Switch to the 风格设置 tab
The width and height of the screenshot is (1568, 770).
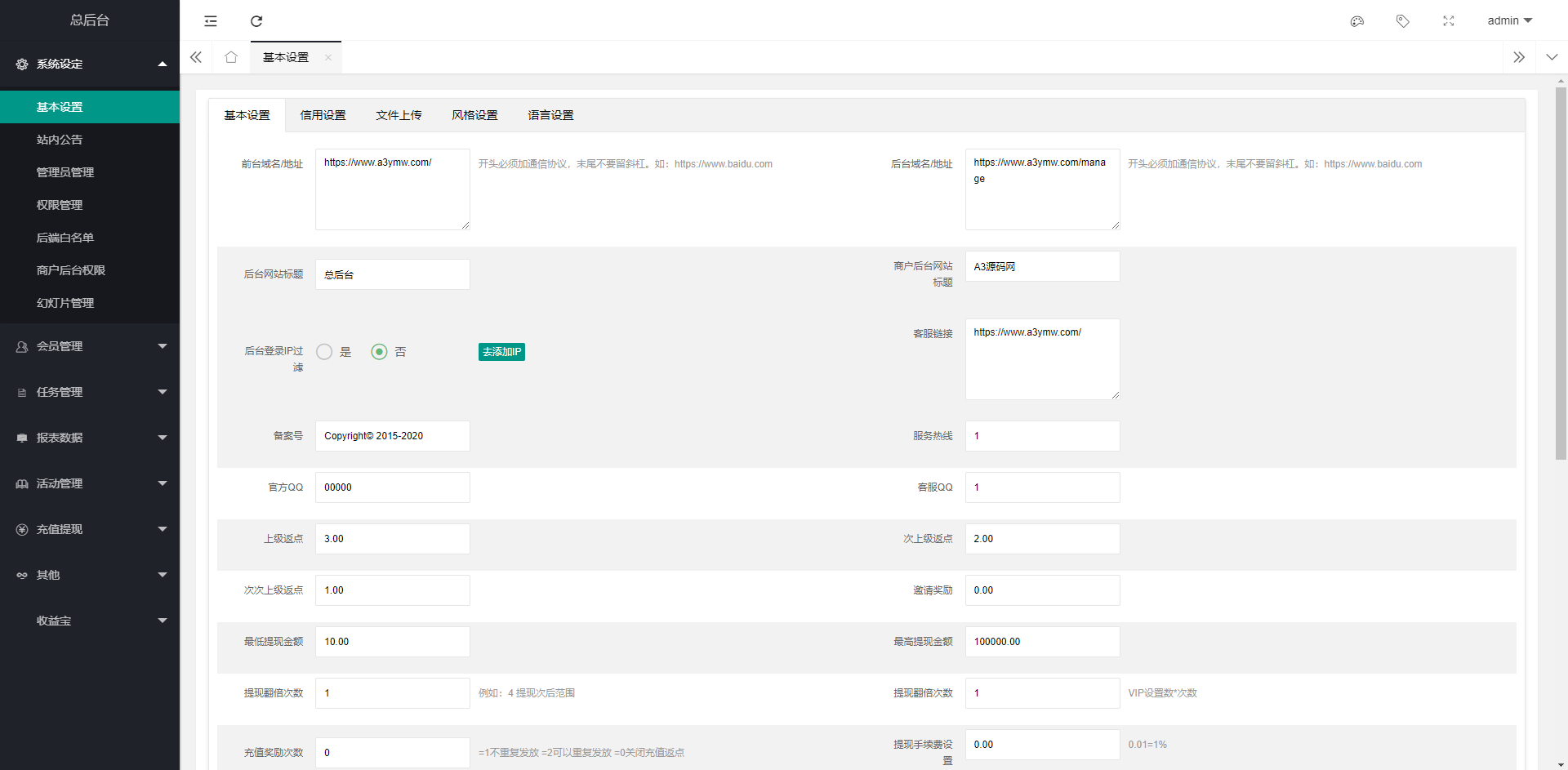[475, 115]
